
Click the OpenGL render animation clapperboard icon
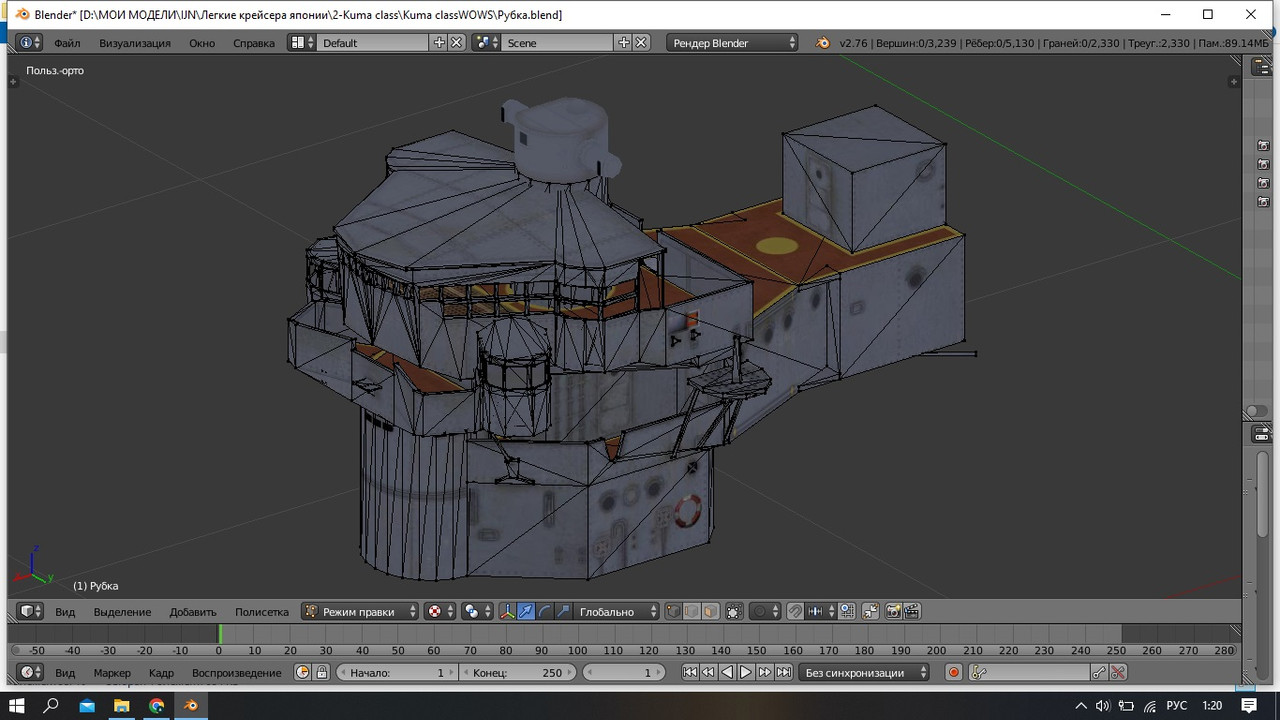pyautogui.click(x=911, y=611)
